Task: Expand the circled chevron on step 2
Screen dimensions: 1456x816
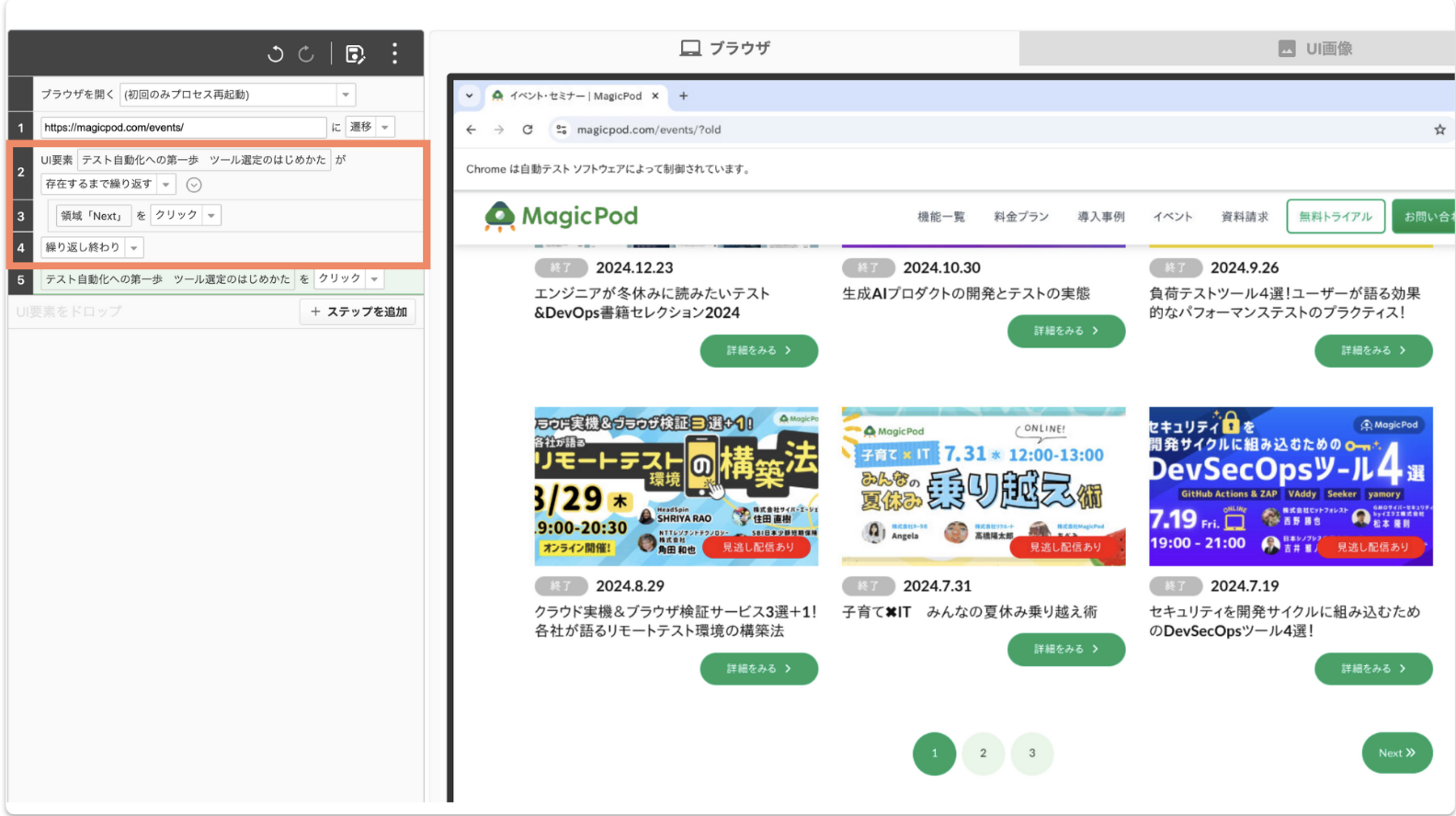Action: tap(194, 185)
